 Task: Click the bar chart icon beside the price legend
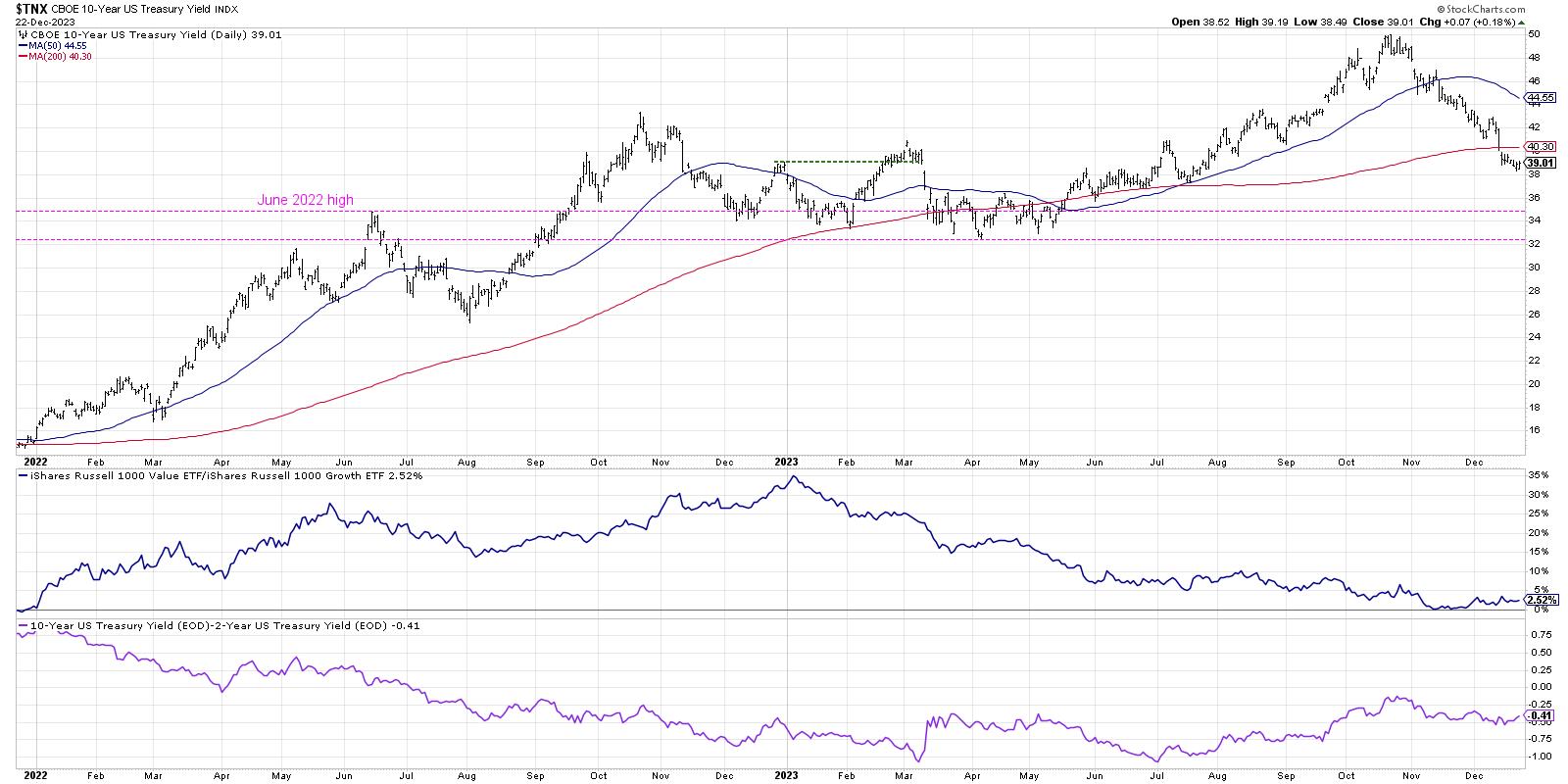pyautogui.click(x=22, y=34)
